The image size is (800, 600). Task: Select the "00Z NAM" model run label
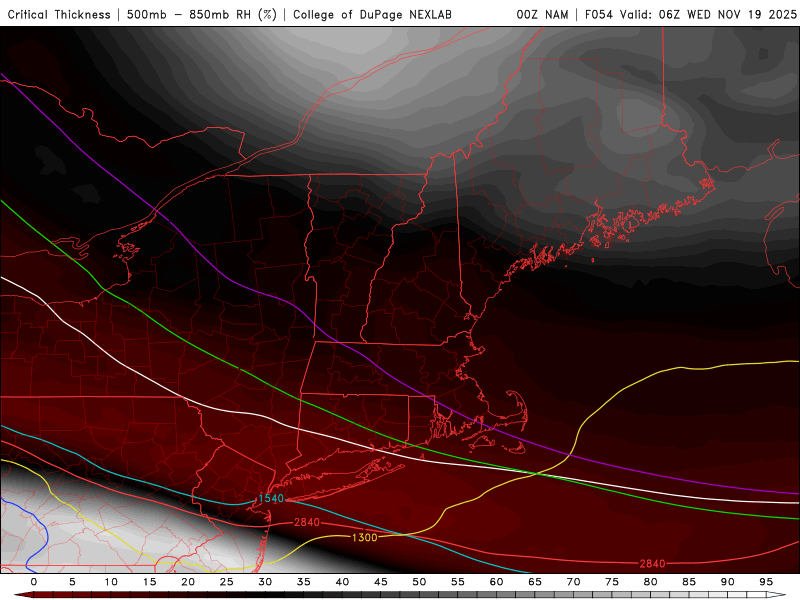coord(542,15)
